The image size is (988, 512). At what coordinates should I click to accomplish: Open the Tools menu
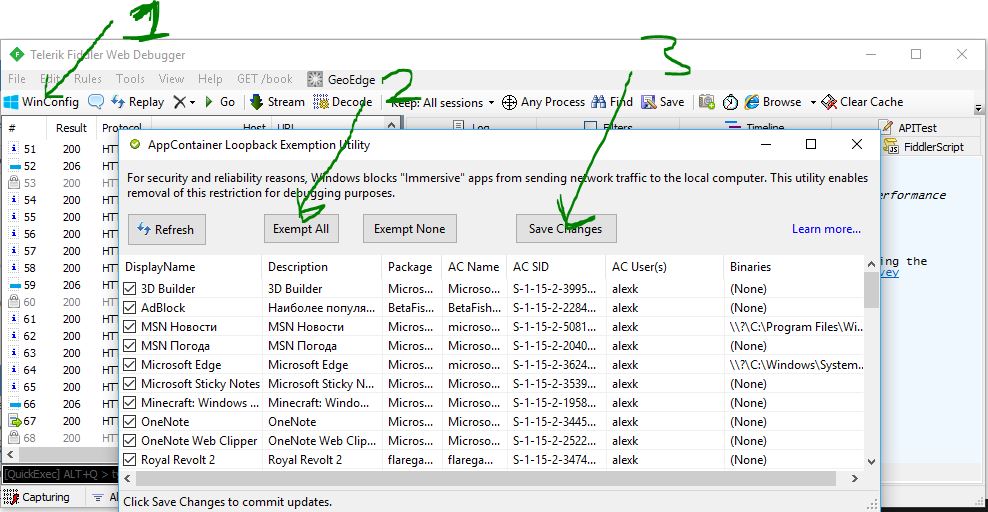pyautogui.click(x=130, y=79)
